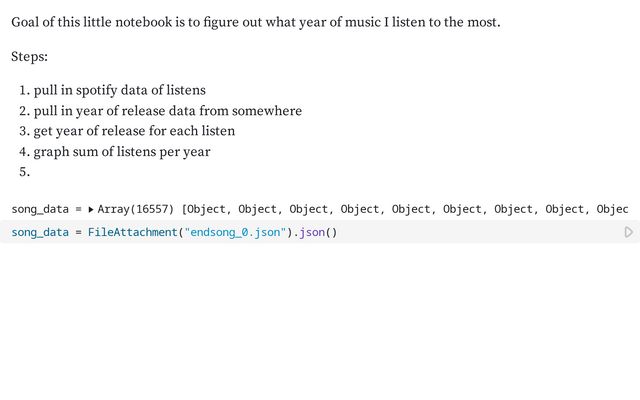Click "get year of release for each listen"
Image resolution: width=640 pixels, height=400 pixels.
coord(134,131)
